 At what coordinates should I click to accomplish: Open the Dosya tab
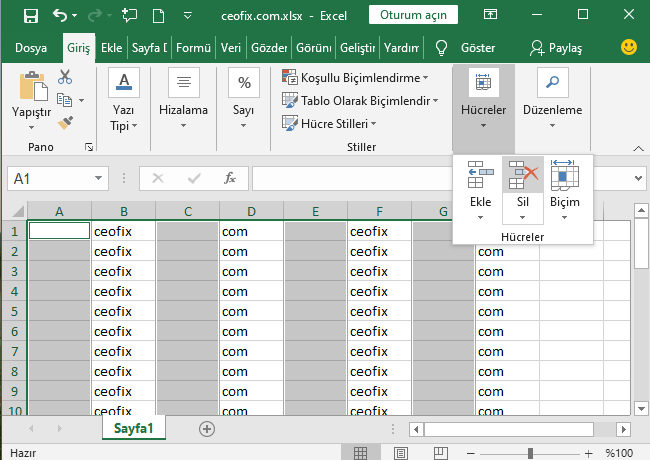[x=31, y=48]
